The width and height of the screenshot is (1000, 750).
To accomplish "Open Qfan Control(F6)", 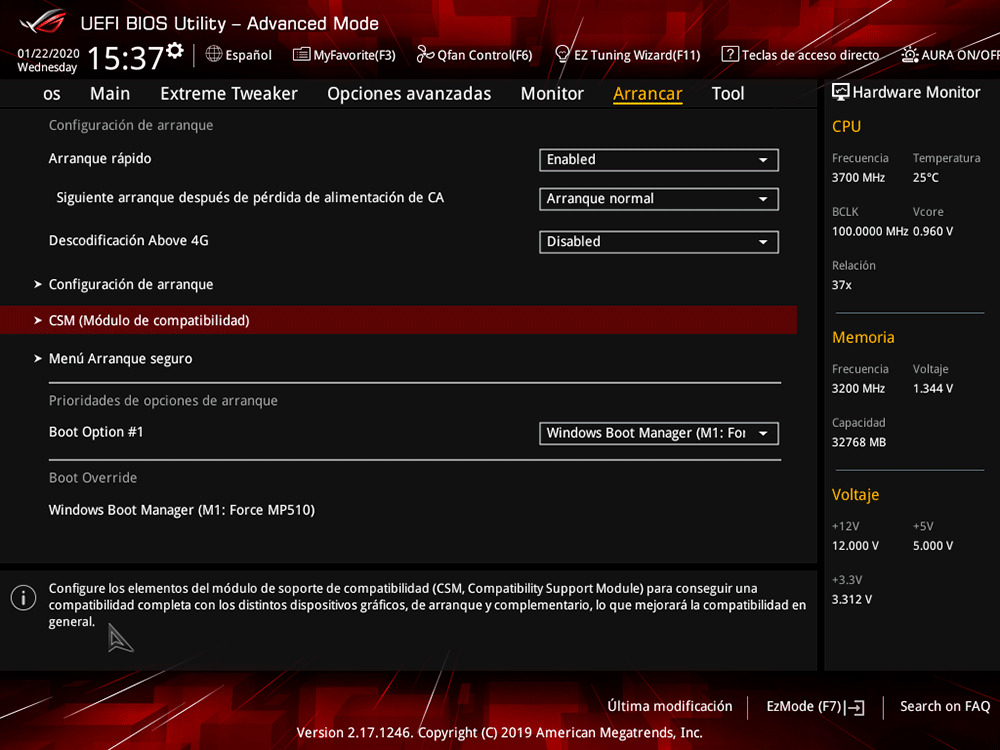I will [474, 55].
